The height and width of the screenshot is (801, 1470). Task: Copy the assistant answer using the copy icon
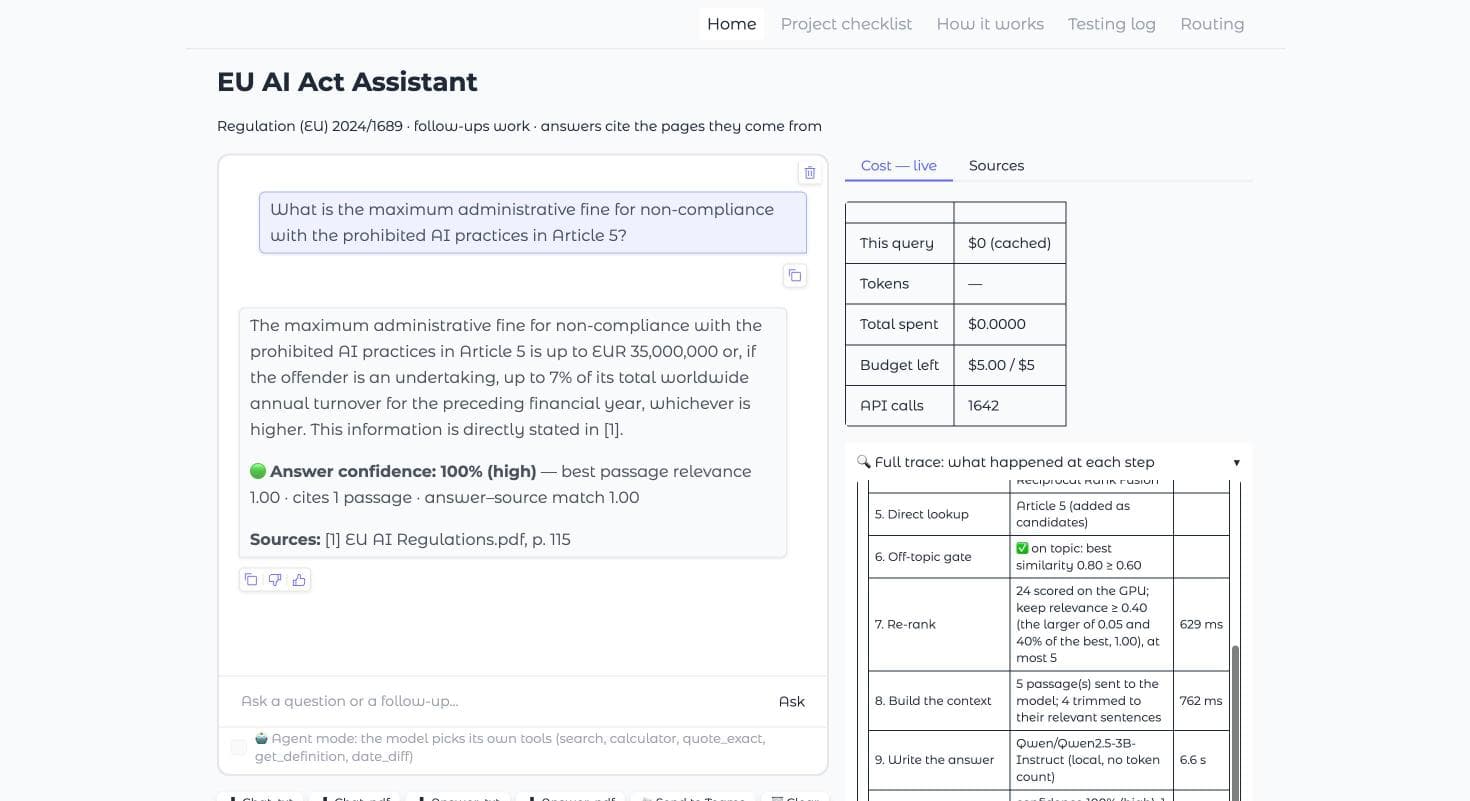tap(251, 579)
